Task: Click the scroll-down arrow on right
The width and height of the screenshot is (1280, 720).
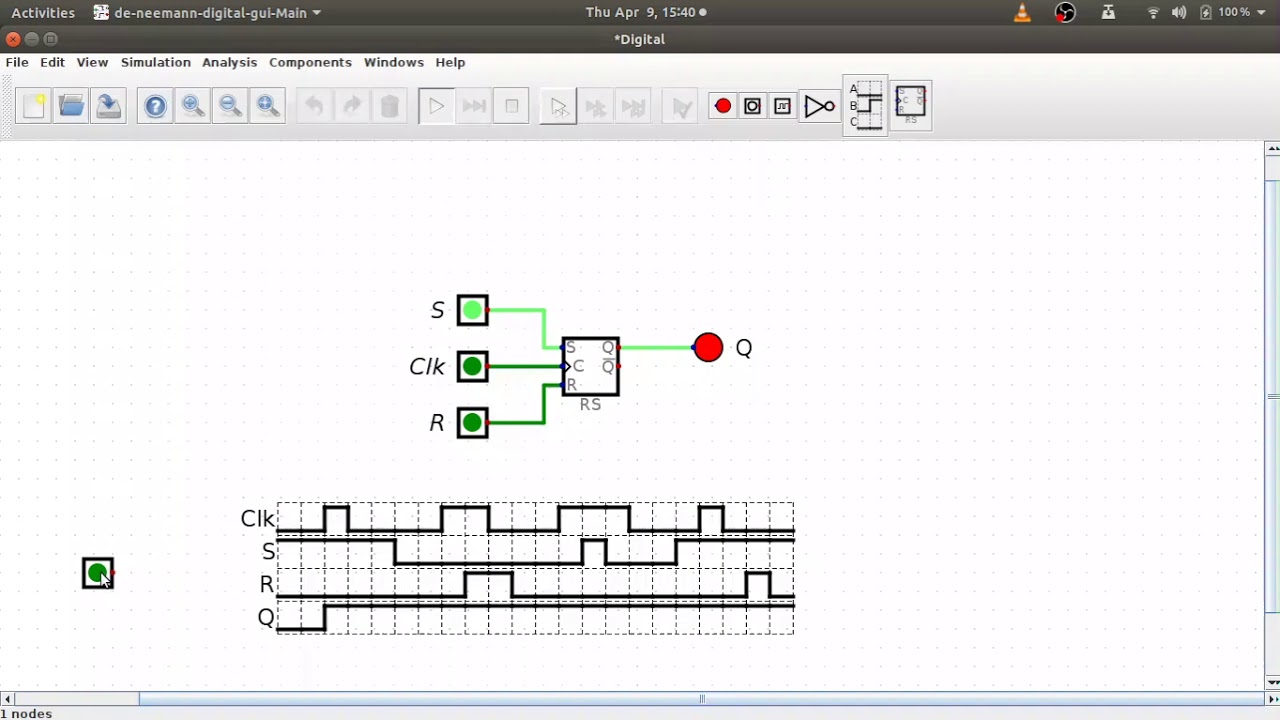Action: (1272, 682)
